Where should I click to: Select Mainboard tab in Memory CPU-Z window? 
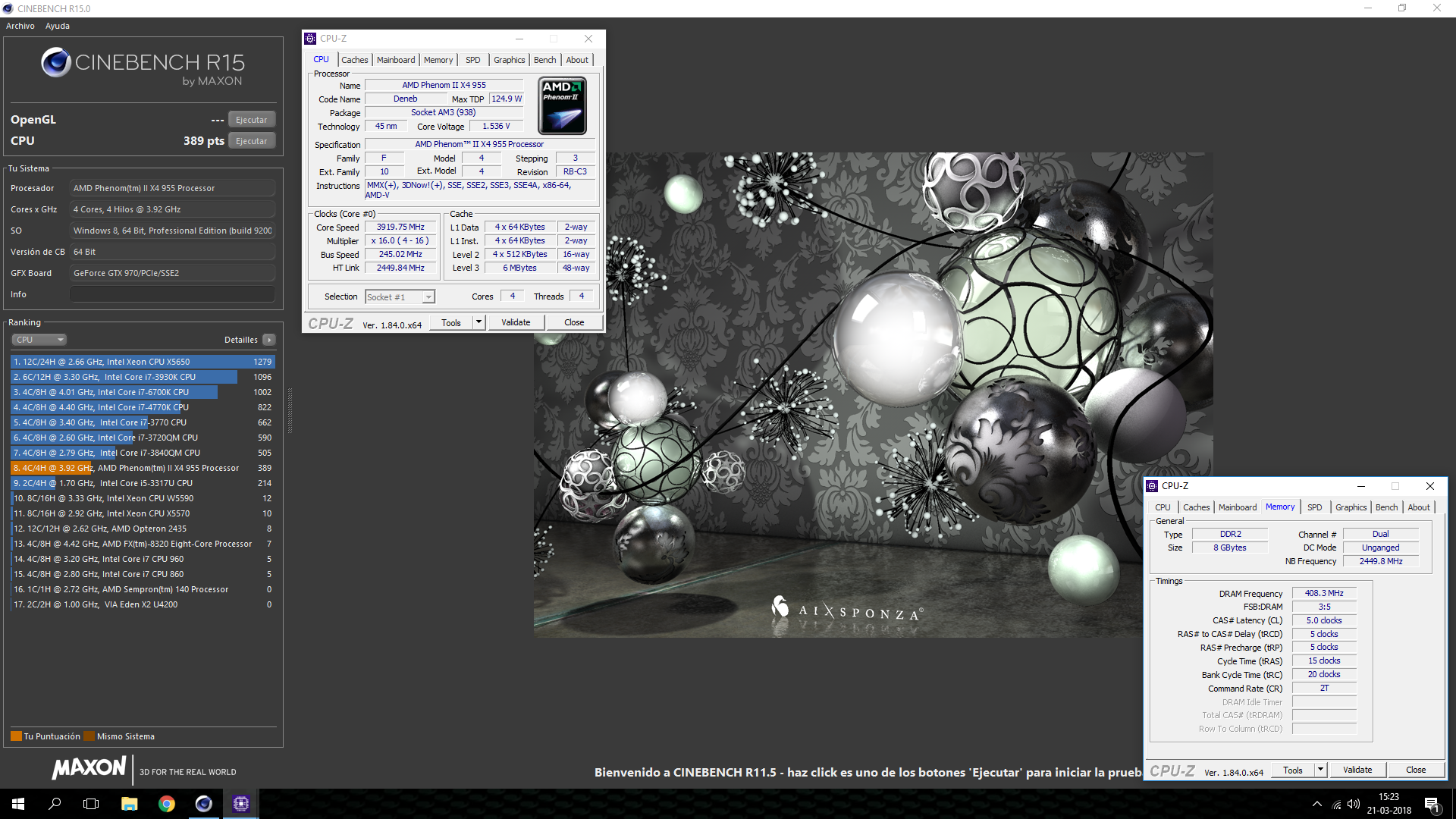tap(1238, 507)
